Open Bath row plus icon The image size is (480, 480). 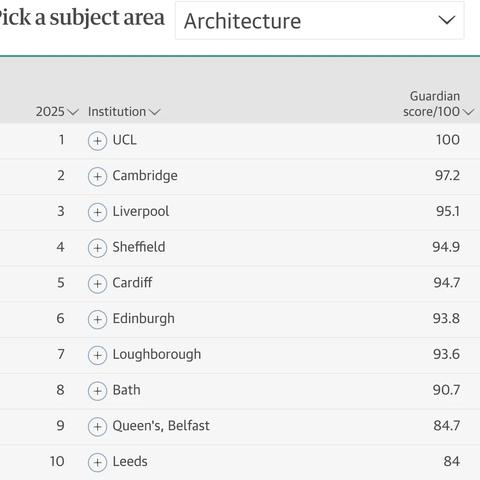[97, 391]
